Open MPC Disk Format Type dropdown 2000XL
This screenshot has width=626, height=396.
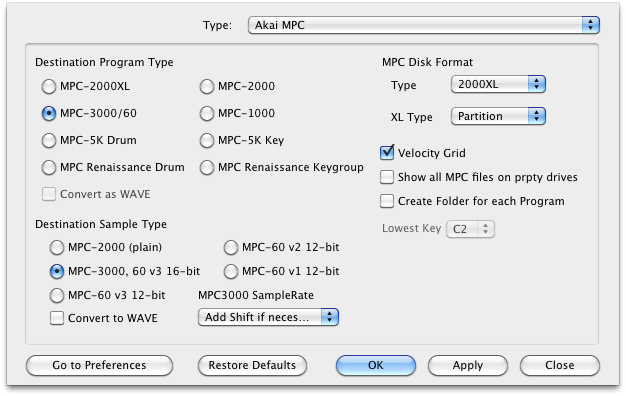click(498, 84)
